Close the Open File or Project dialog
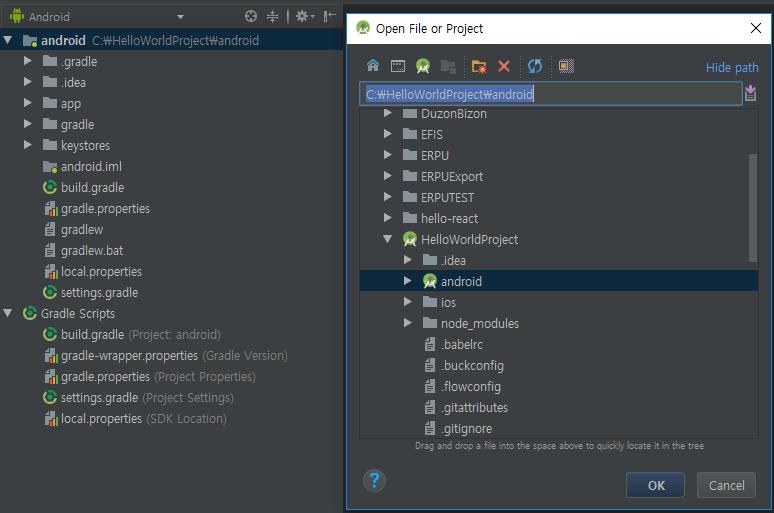Viewport: 774px width, 513px height. click(755, 28)
